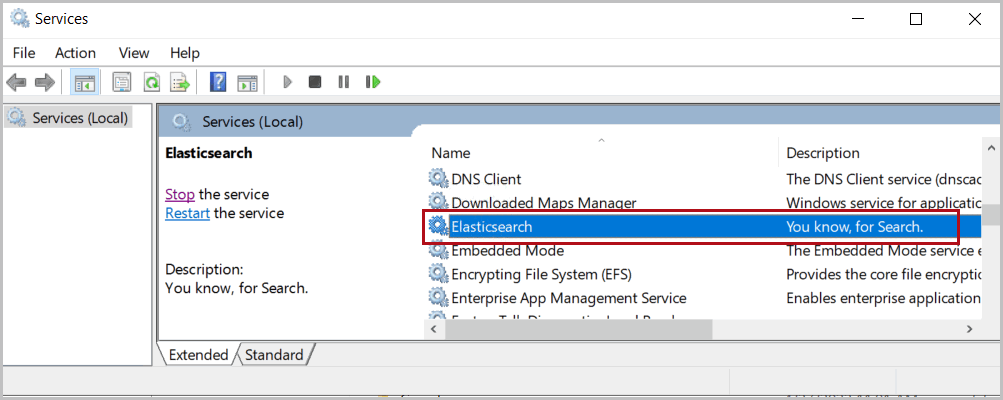The image size is (1003, 400).
Task: Click the Restart the service link
Action: click(187, 213)
